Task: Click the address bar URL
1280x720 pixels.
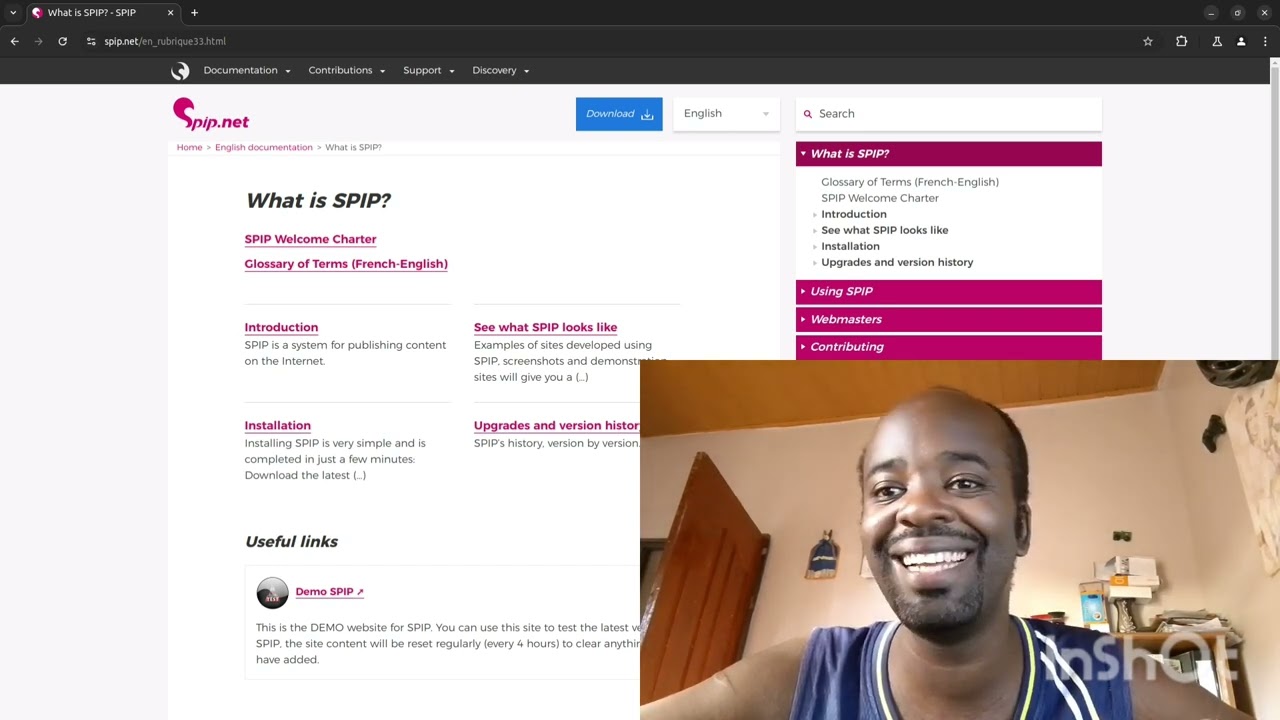Action: point(165,41)
